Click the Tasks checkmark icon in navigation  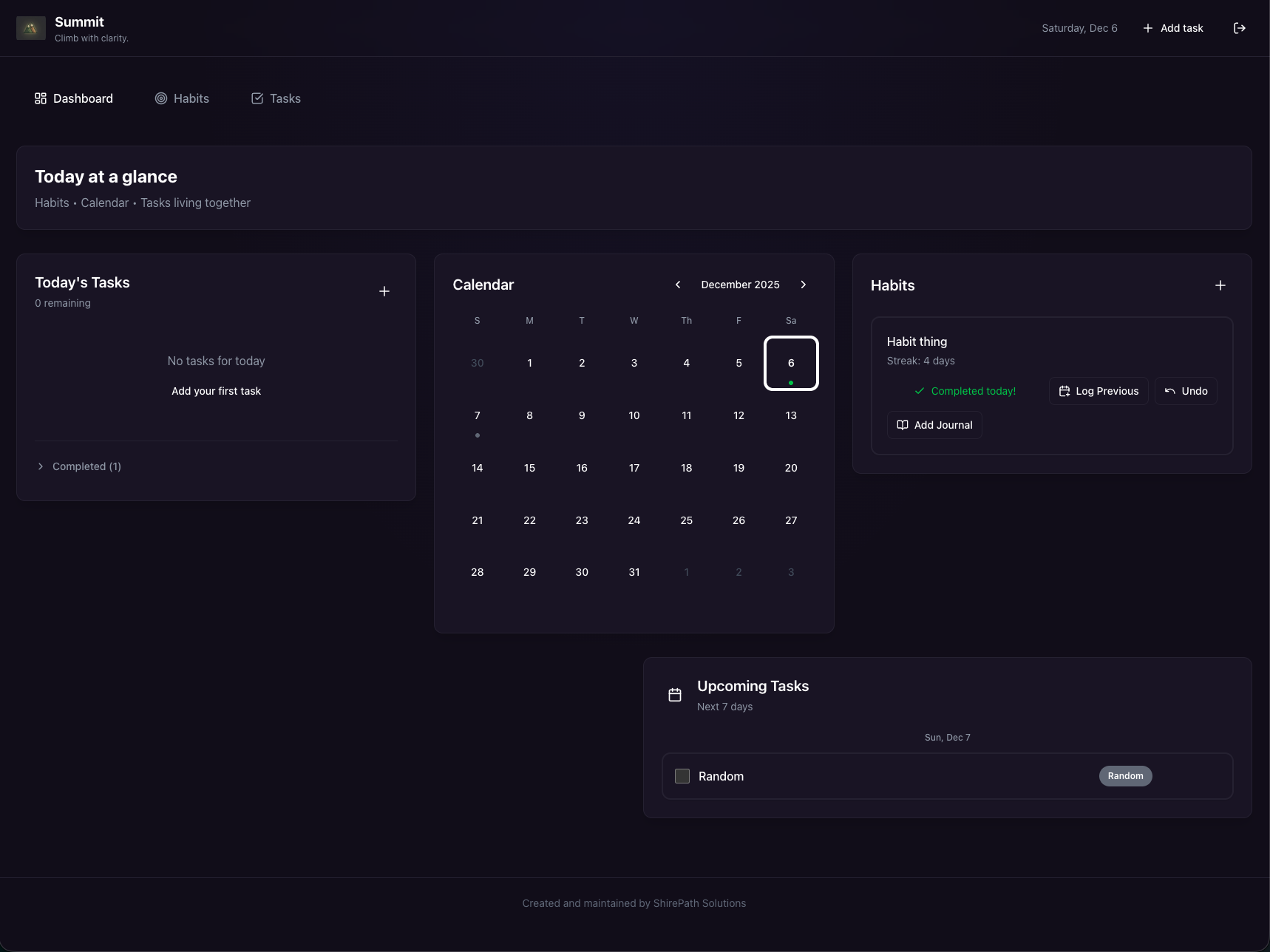[x=257, y=98]
